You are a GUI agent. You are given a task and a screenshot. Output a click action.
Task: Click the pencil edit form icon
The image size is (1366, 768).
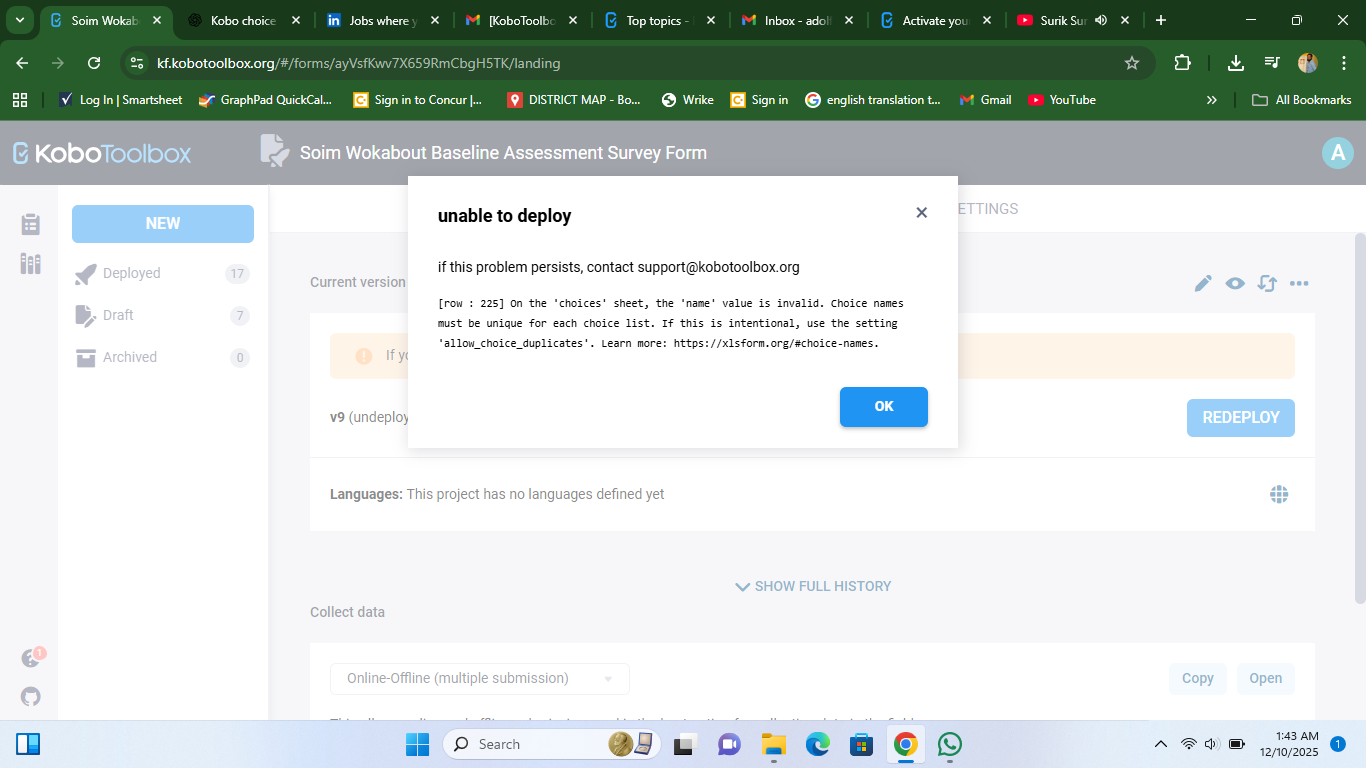[x=1203, y=284]
